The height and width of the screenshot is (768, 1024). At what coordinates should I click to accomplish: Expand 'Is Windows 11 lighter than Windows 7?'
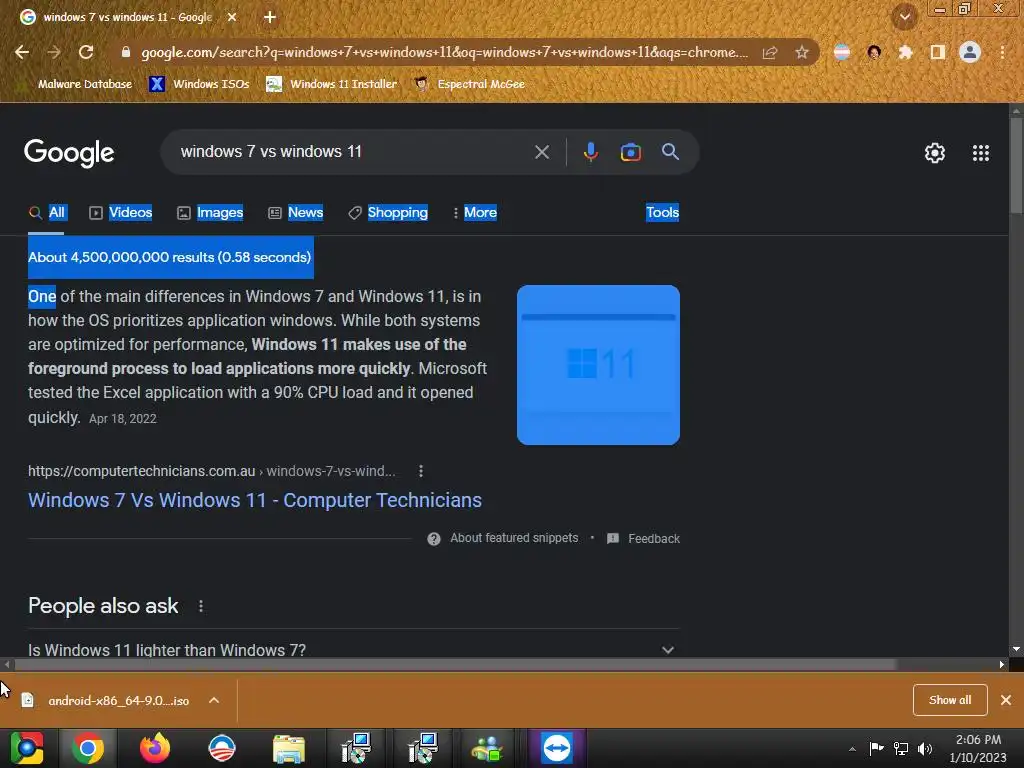[x=353, y=650]
